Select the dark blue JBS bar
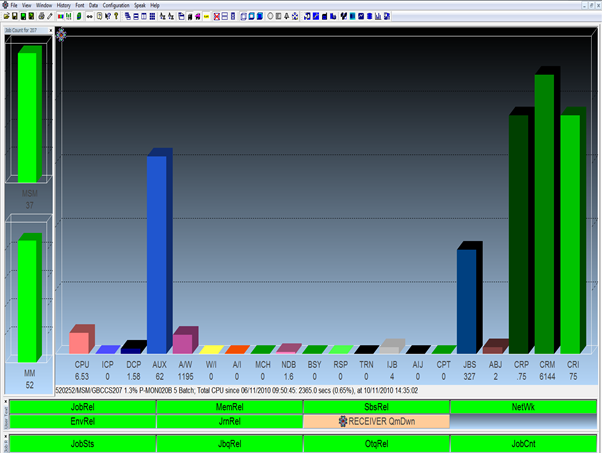Image resolution: width=602 pixels, height=453 pixels. (x=467, y=298)
